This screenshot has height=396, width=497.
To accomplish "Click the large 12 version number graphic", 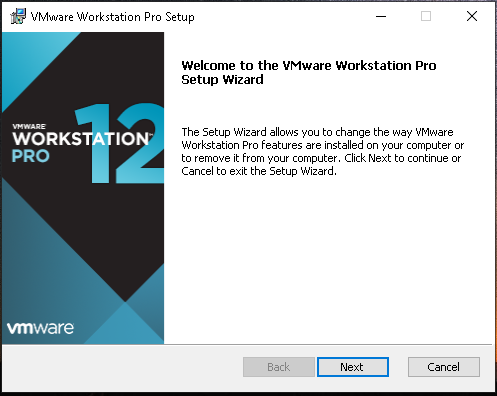I will pos(119,143).
